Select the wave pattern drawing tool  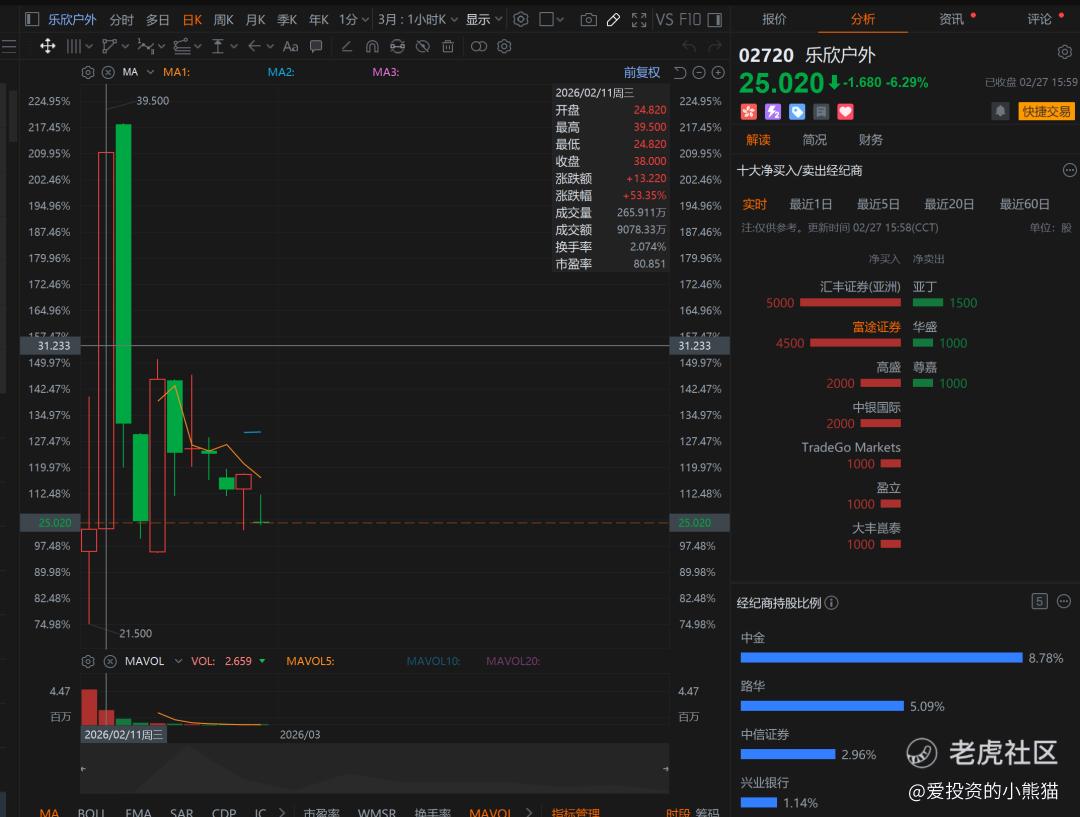145,46
